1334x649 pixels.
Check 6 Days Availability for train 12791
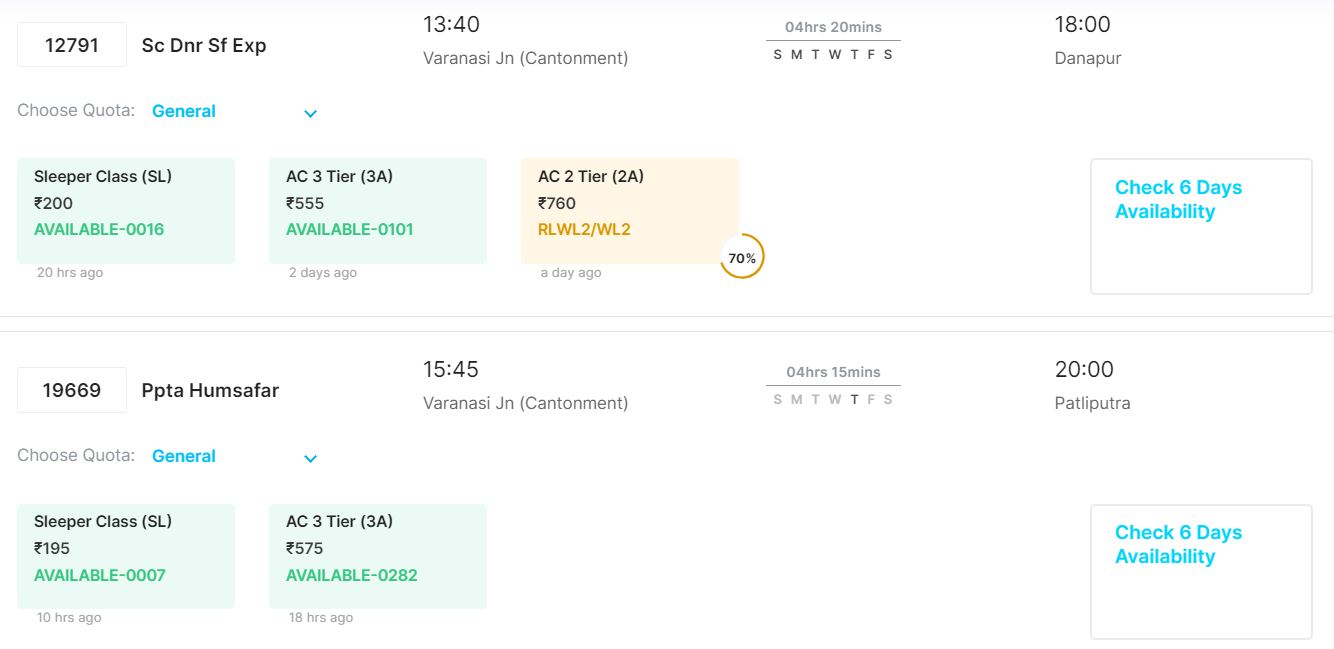pyautogui.click(x=1200, y=226)
